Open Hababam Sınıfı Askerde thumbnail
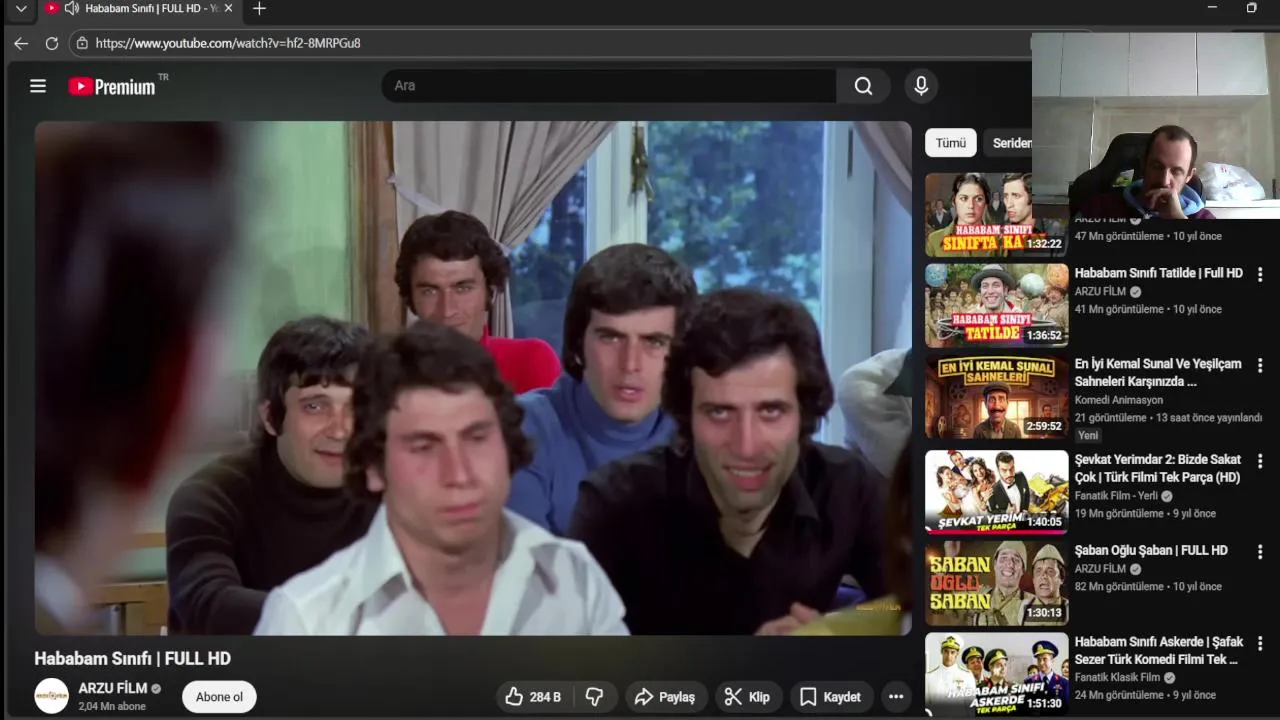This screenshot has width=1280, height=720. coord(996,674)
